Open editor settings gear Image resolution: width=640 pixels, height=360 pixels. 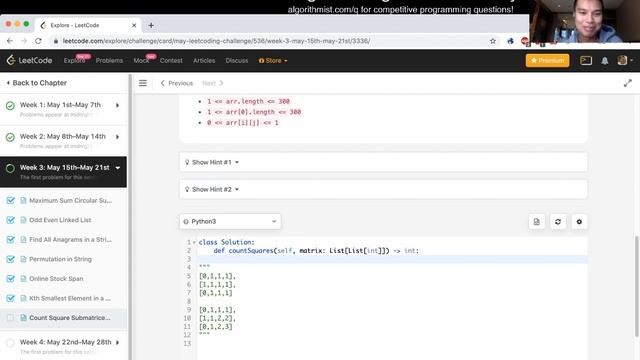tap(579, 222)
